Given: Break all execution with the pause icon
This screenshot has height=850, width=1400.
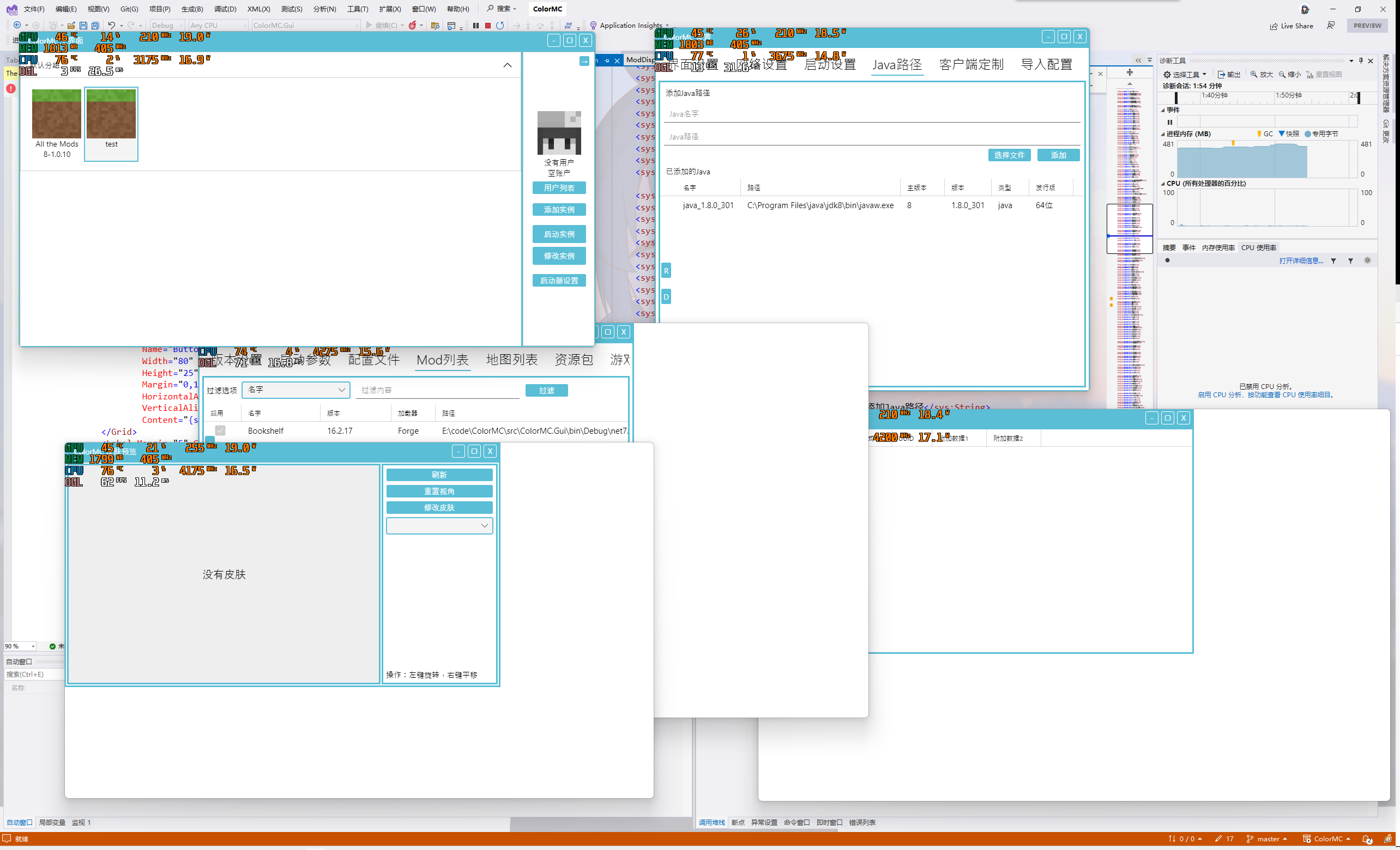Looking at the screenshot, I should [x=476, y=25].
